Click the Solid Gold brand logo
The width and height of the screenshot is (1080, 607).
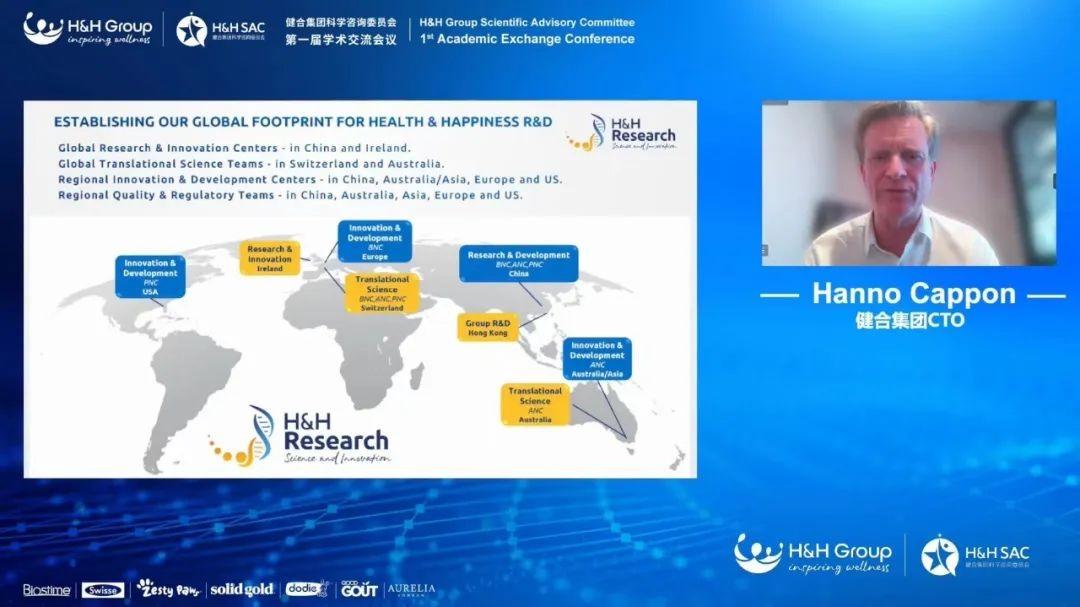coord(242,590)
